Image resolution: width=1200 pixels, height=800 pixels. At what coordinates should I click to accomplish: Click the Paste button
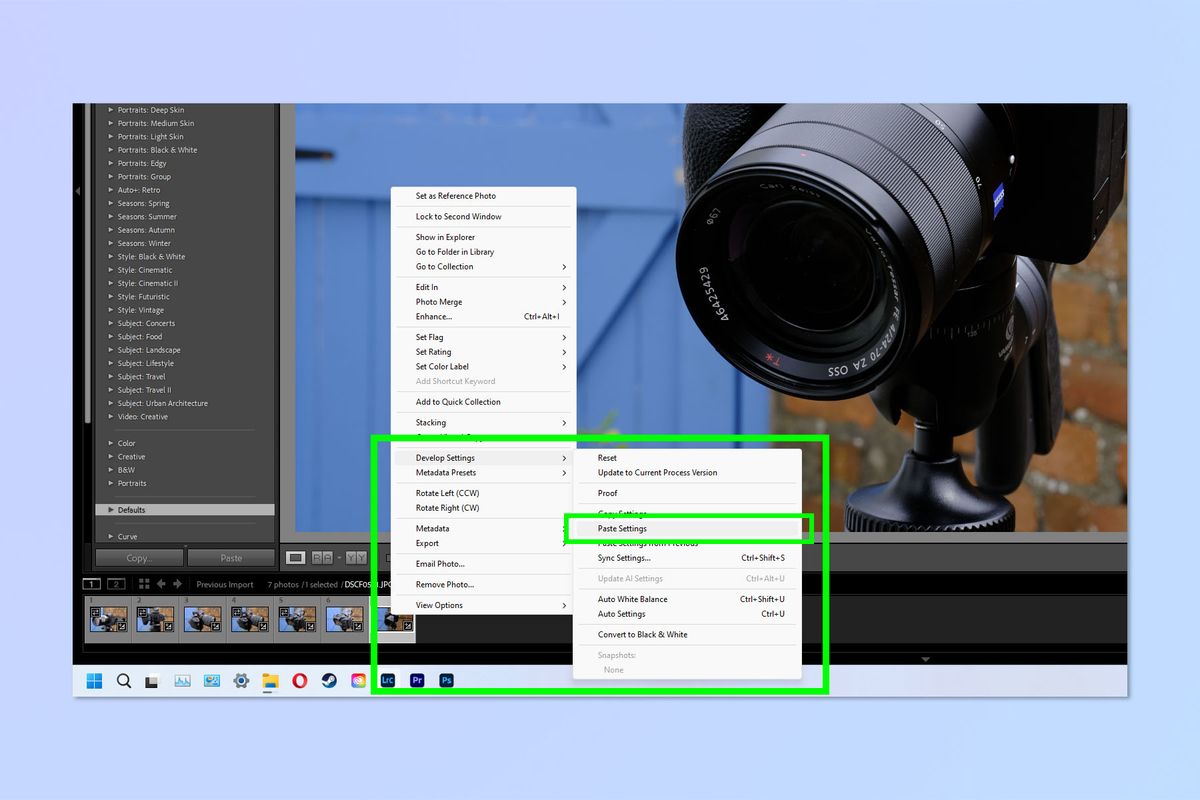coord(230,557)
